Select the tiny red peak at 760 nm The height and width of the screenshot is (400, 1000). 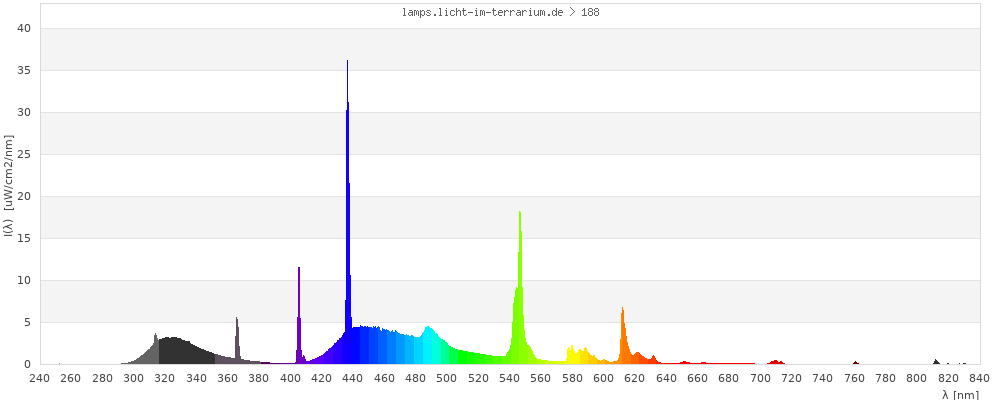(855, 363)
